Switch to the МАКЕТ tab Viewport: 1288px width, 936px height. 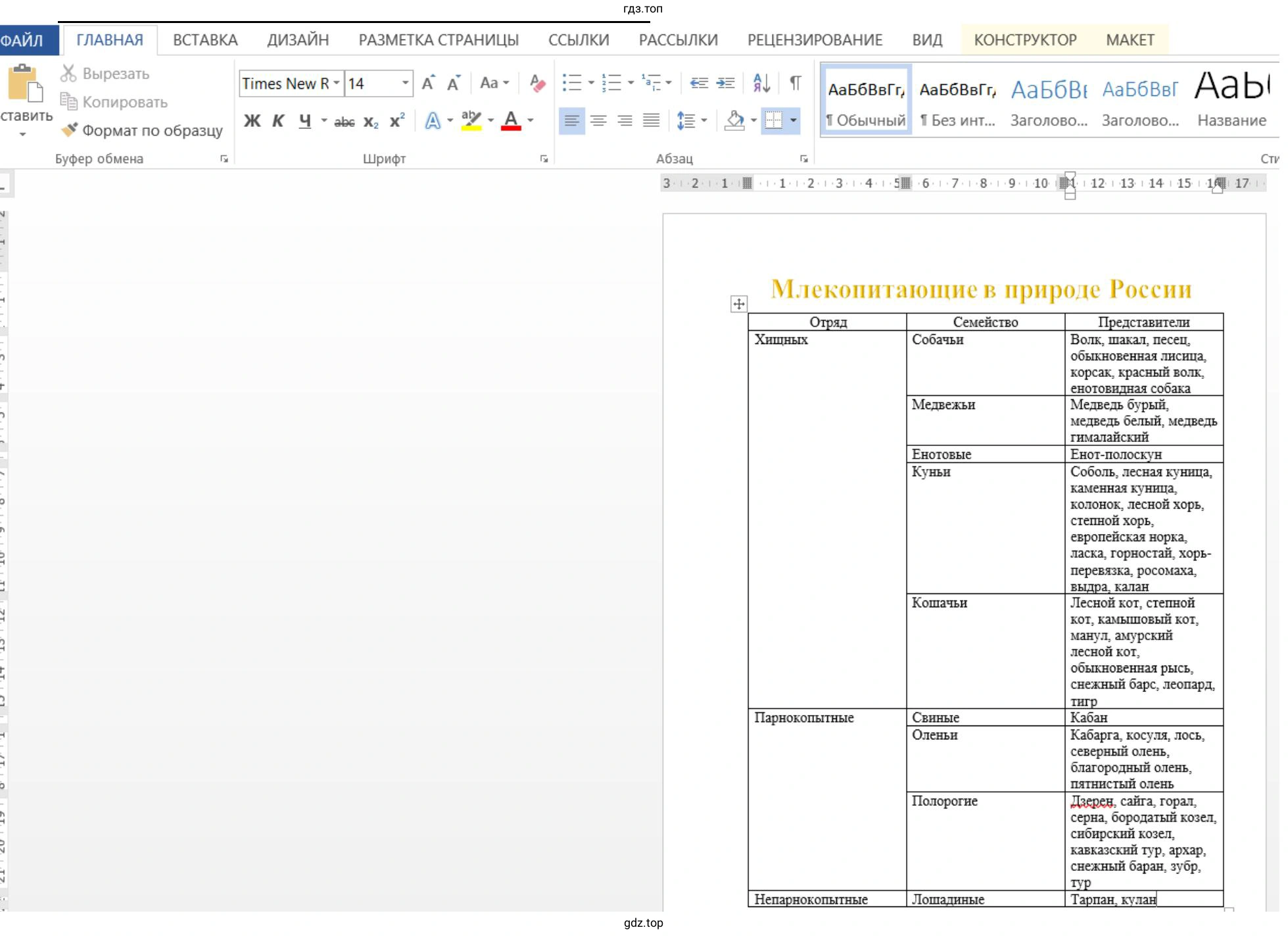(x=1130, y=40)
